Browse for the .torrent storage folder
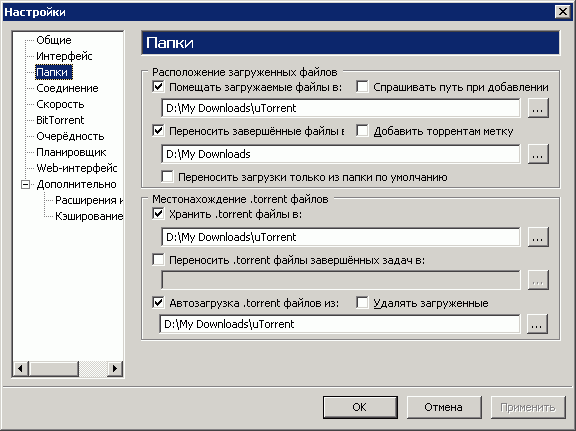Screen dimensions: 576x431 tap(538, 237)
